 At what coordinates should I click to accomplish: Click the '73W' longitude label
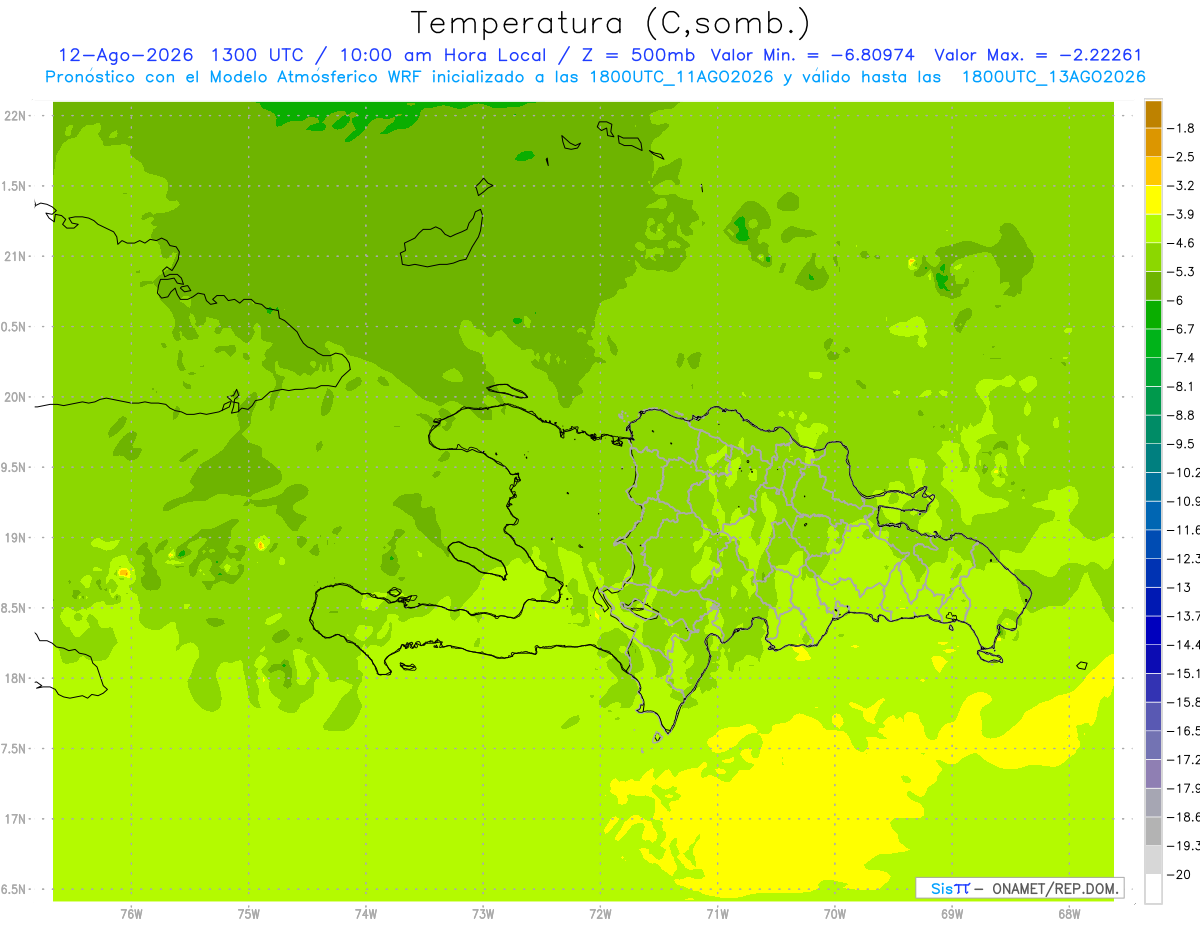tap(483, 913)
